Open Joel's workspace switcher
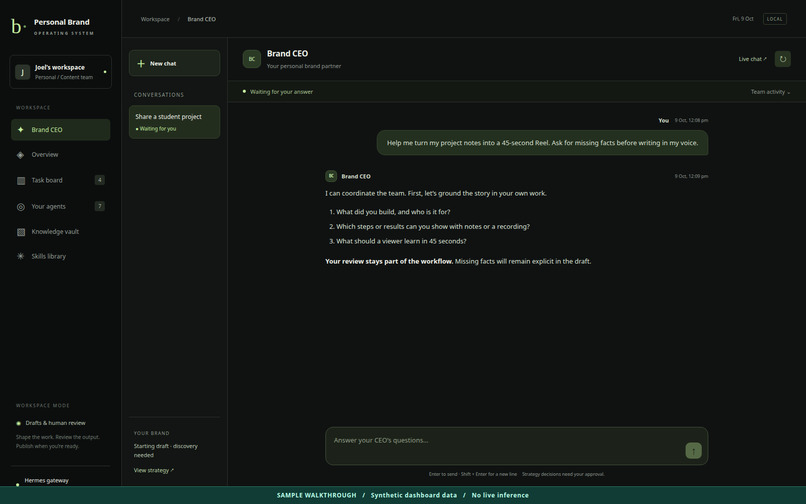 (61, 72)
